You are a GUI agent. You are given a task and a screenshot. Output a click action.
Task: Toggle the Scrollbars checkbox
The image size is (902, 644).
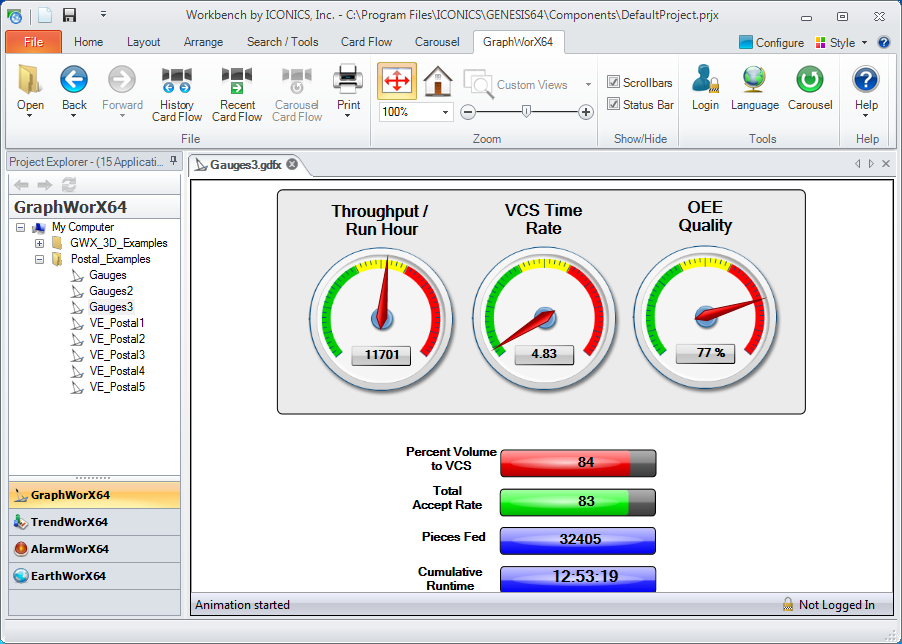pyautogui.click(x=613, y=82)
